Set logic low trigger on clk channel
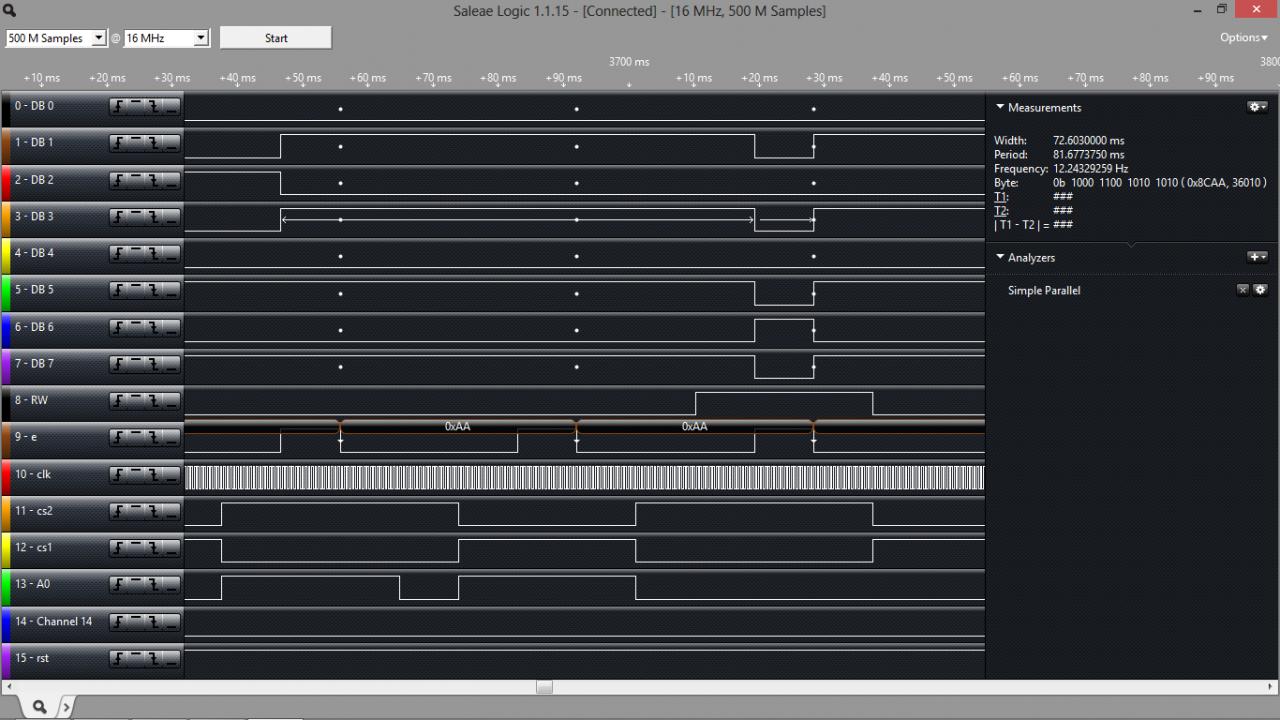 [172, 475]
